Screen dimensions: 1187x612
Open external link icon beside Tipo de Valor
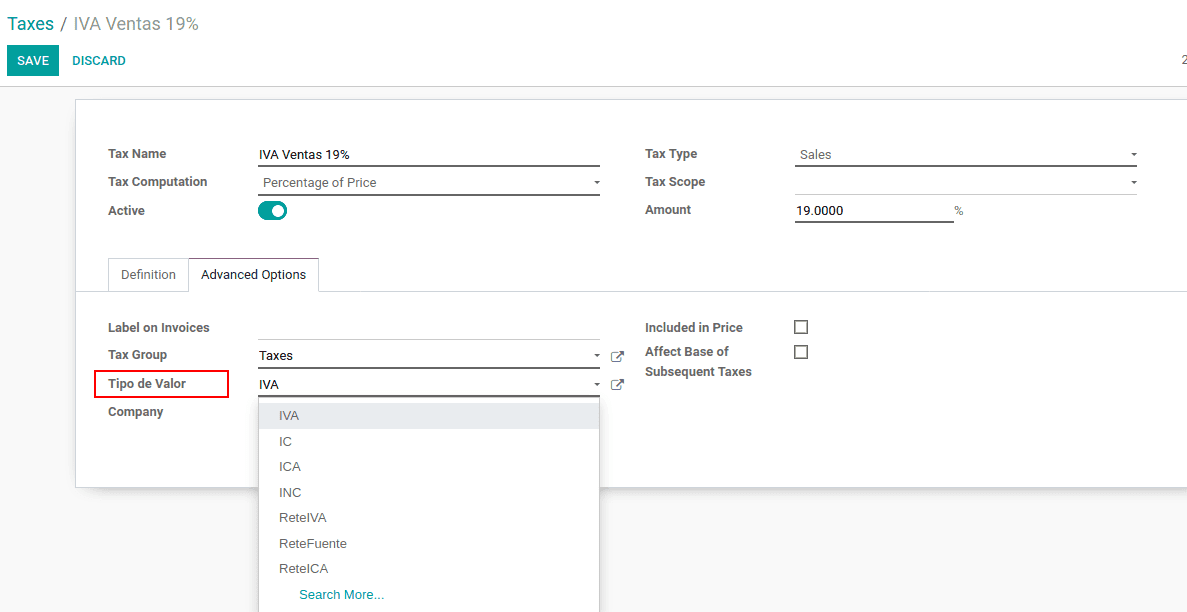(x=617, y=385)
